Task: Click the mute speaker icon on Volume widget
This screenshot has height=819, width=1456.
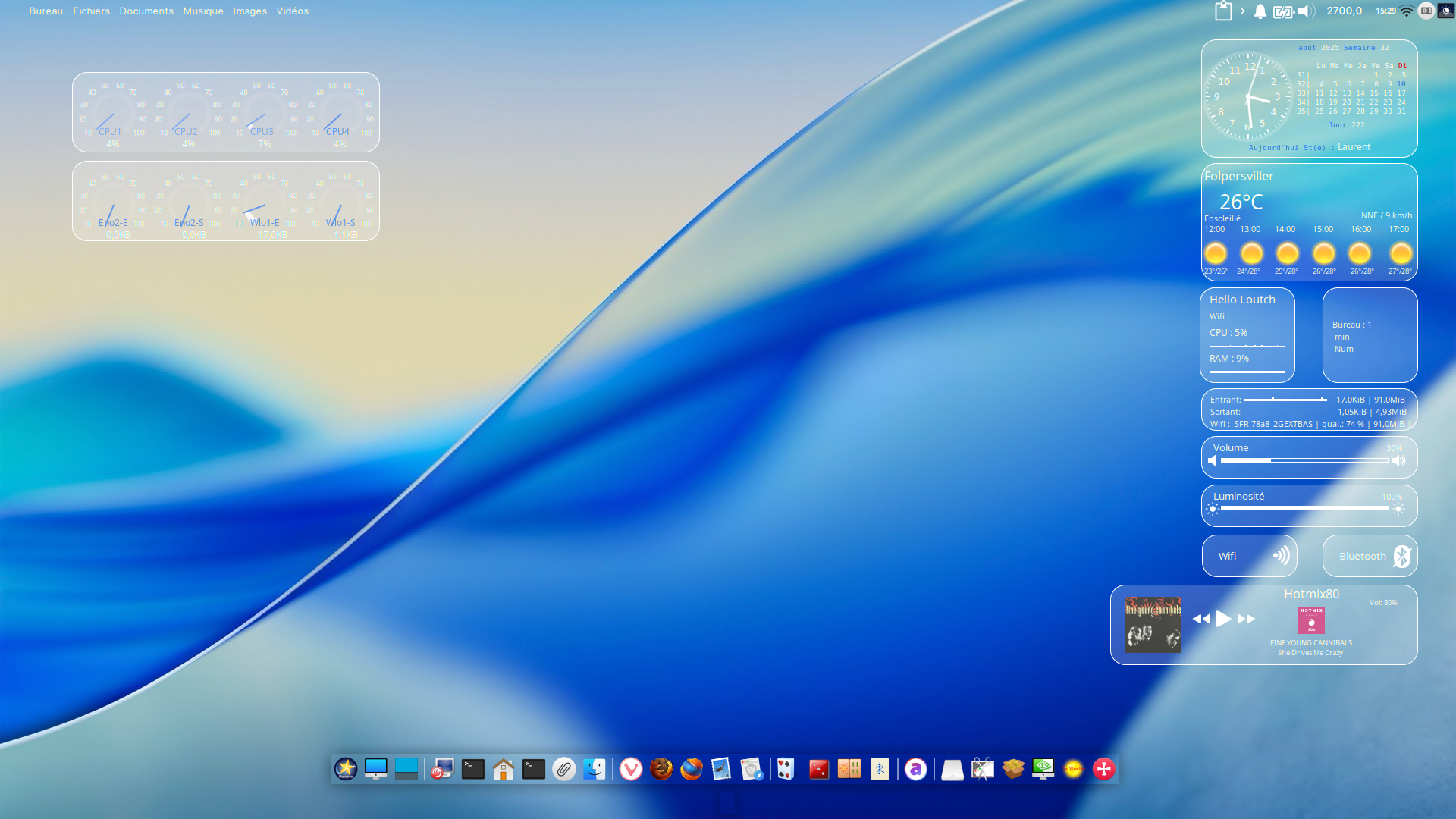Action: click(1212, 460)
